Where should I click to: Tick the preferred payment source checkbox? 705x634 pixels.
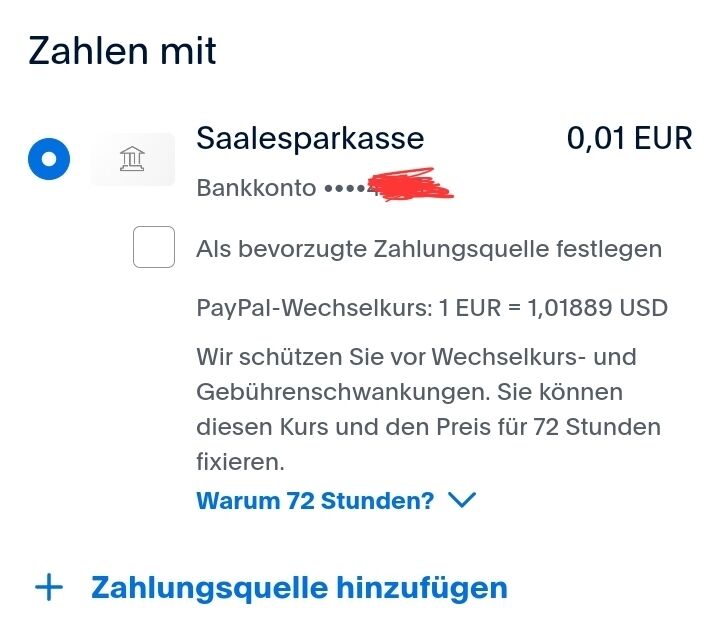coord(154,247)
